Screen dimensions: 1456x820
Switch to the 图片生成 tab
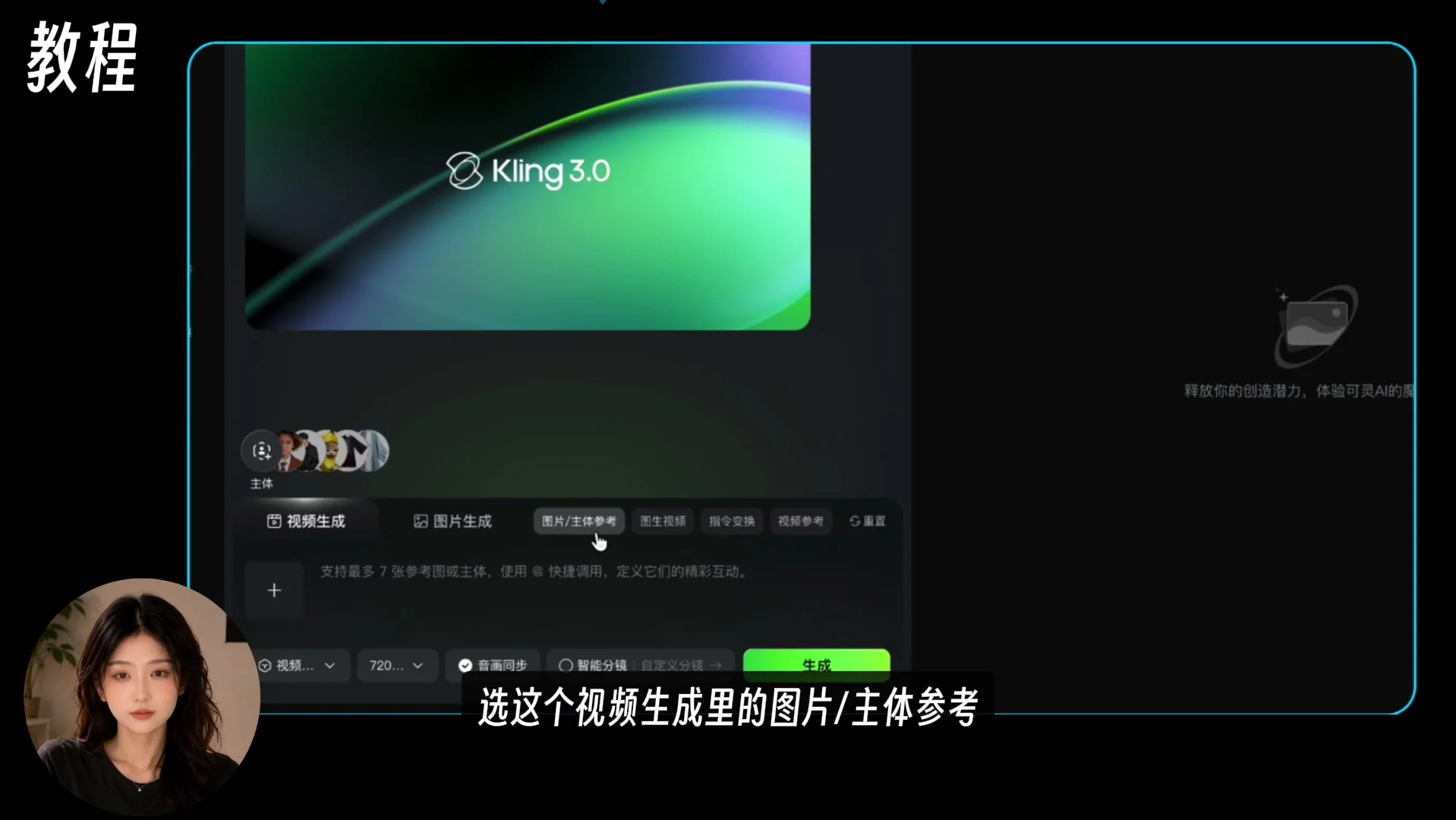(x=452, y=521)
